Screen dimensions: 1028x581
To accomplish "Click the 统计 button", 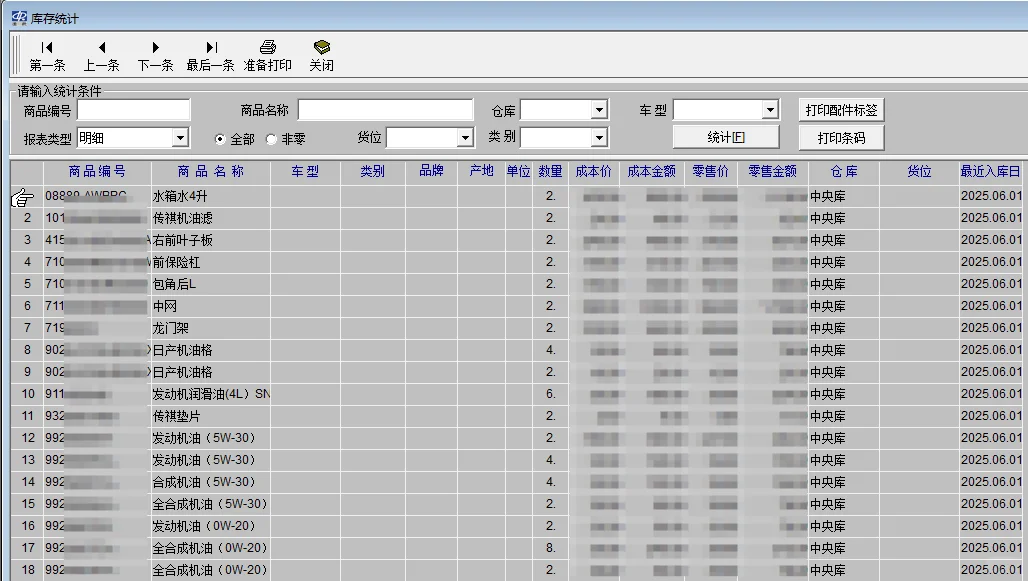I will [x=726, y=138].
